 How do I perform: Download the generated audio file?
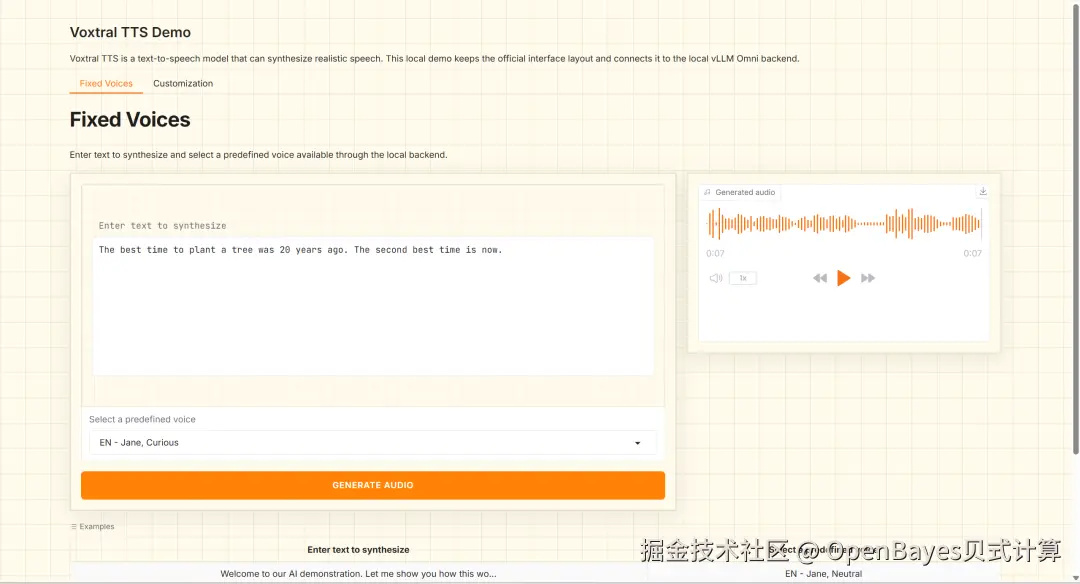(983, 191)
